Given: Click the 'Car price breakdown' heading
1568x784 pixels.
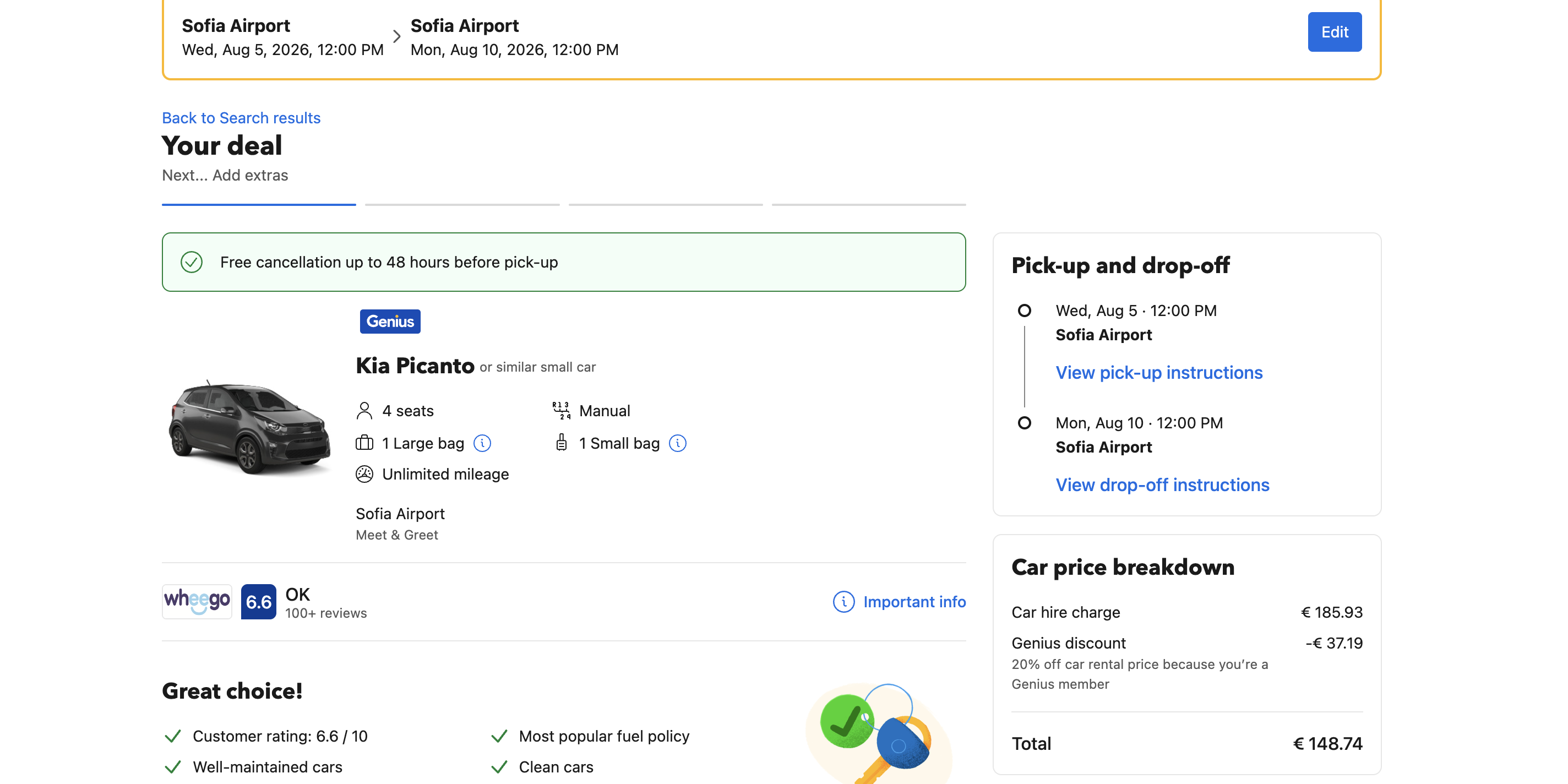Looking at the screenshot, I should click(x=1123, y=567).
